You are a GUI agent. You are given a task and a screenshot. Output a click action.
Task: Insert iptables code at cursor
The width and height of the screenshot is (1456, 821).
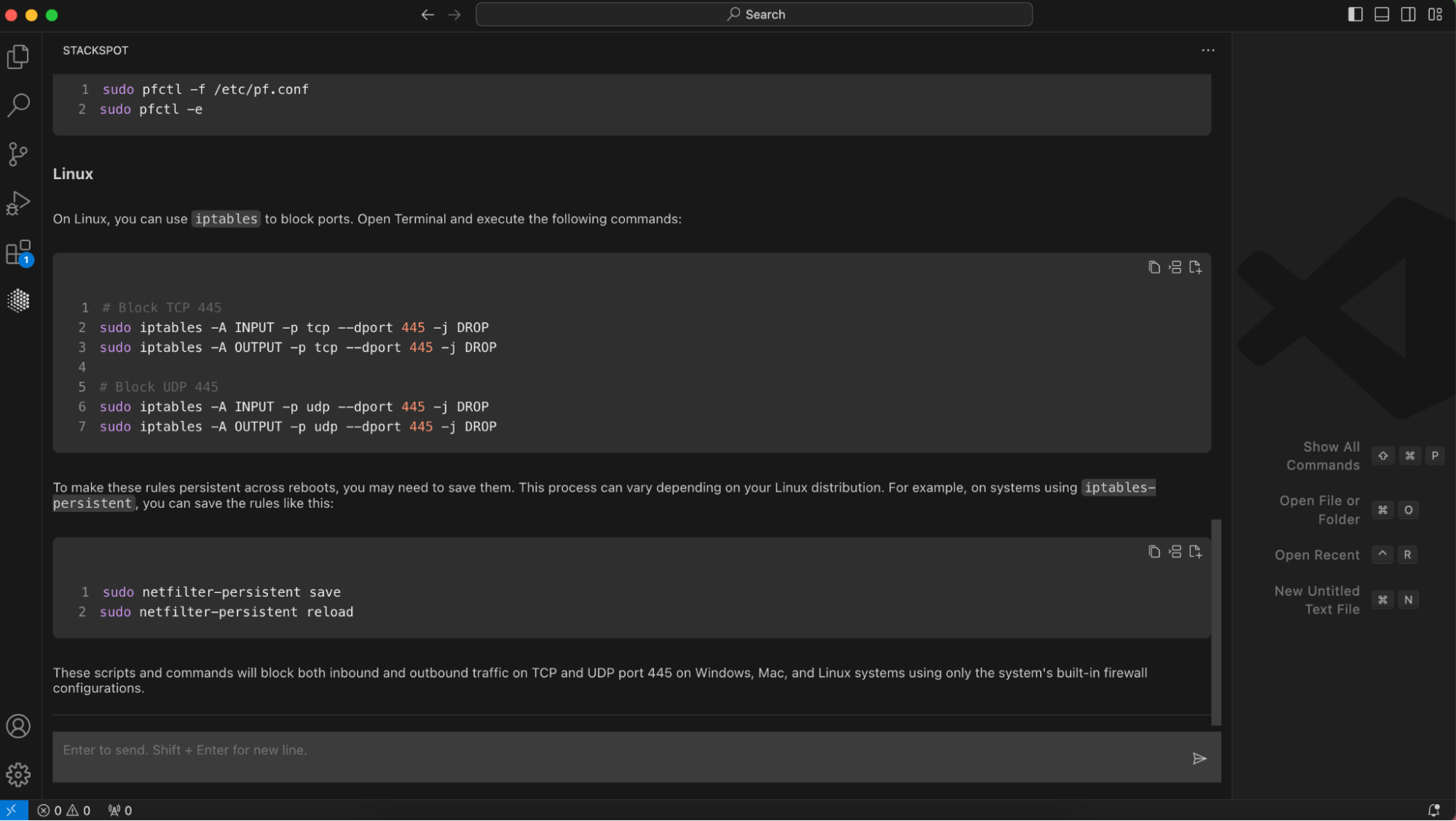1175,267
